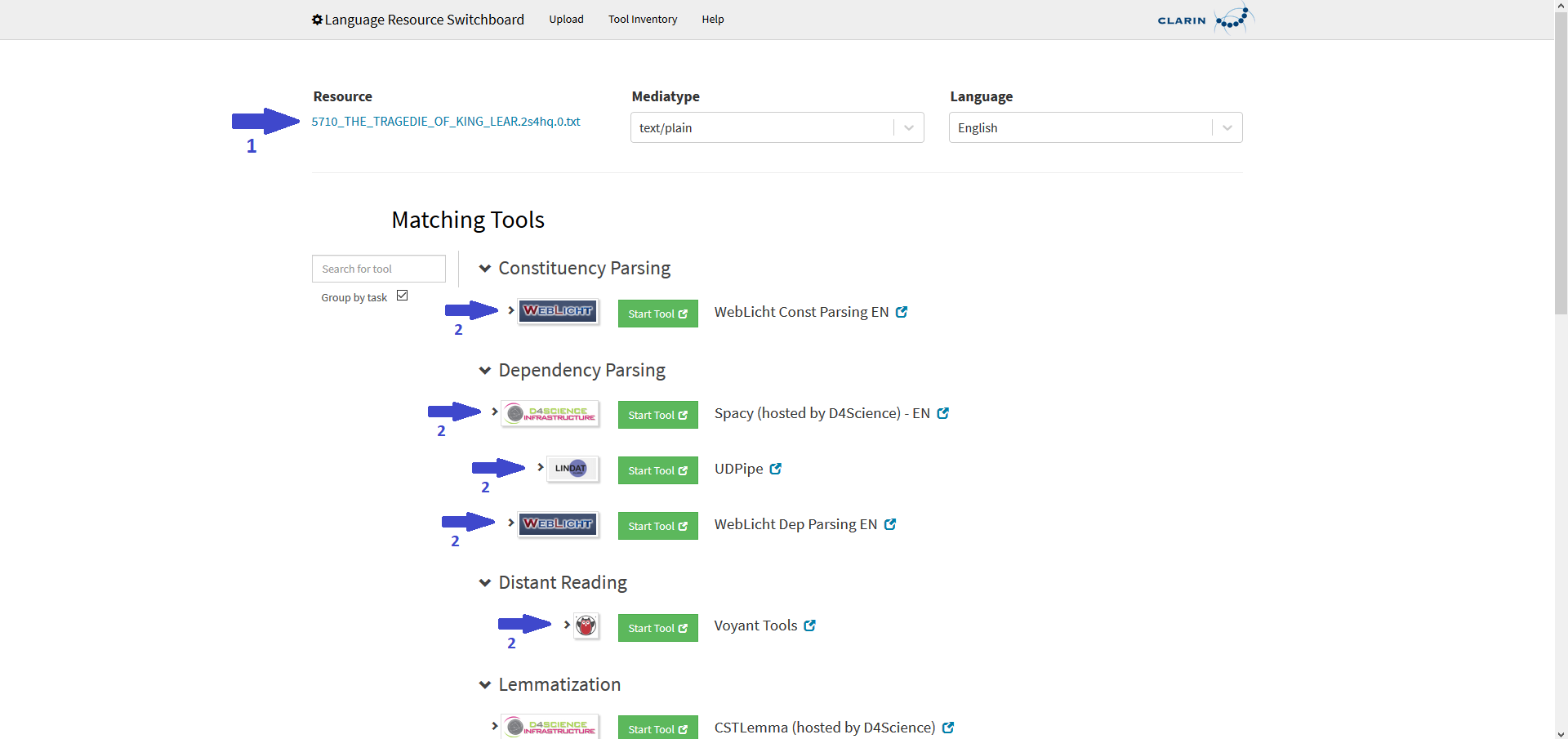Click the gear icon beside Language Resource Switchboard
Screen dimensions: 1568x739
coord(317,19)
